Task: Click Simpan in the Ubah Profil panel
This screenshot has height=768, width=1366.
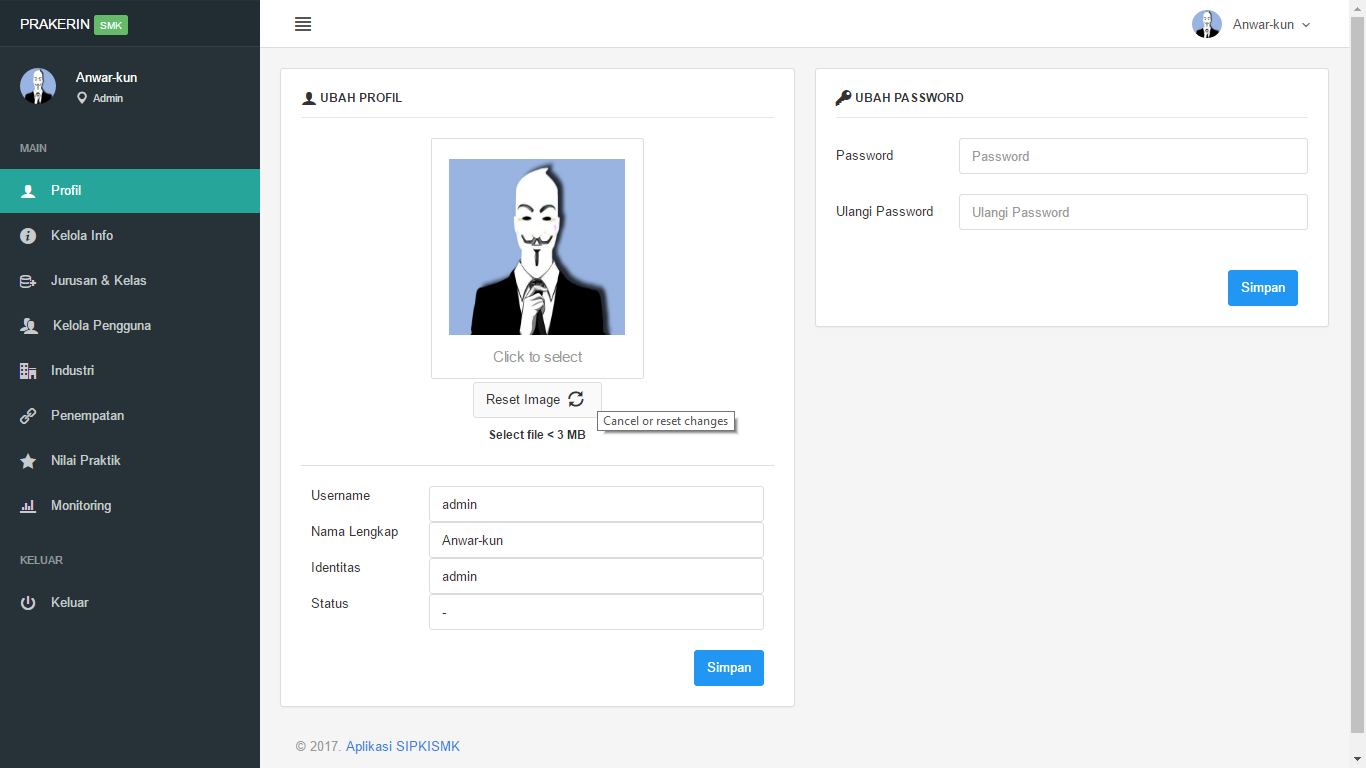Action: tap(729, 668)
